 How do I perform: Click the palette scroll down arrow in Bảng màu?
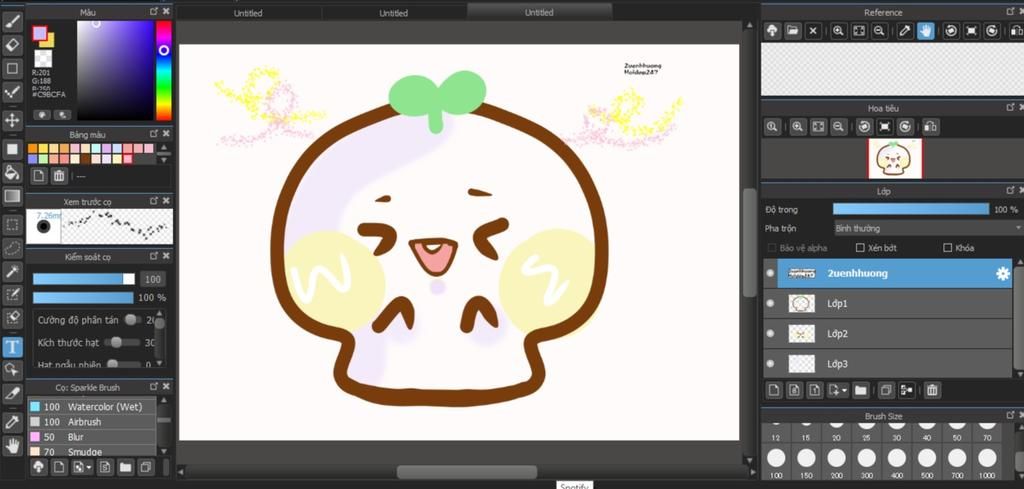click(165, 159)
